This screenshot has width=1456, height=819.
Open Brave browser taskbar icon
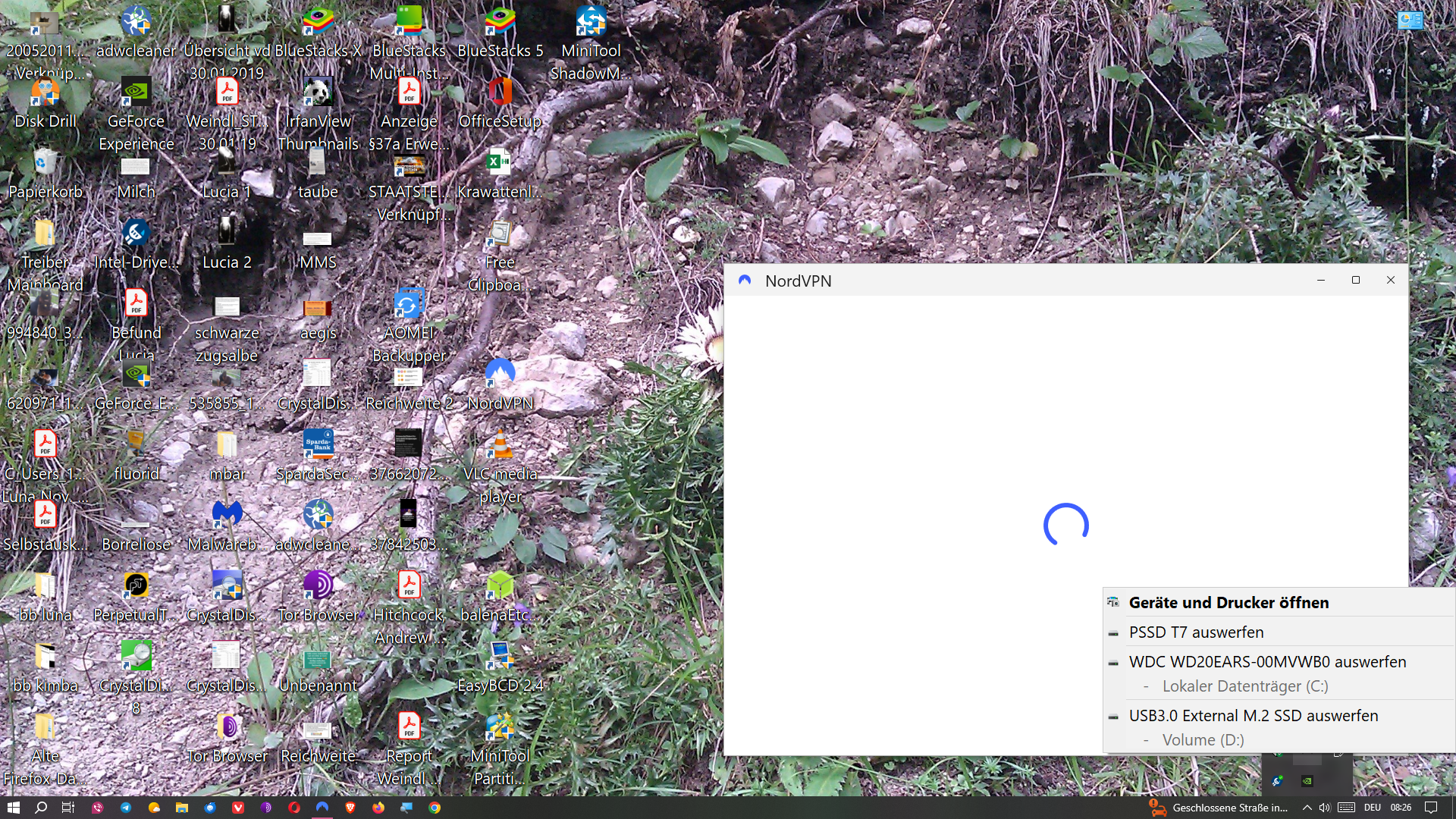pos(350,808)
